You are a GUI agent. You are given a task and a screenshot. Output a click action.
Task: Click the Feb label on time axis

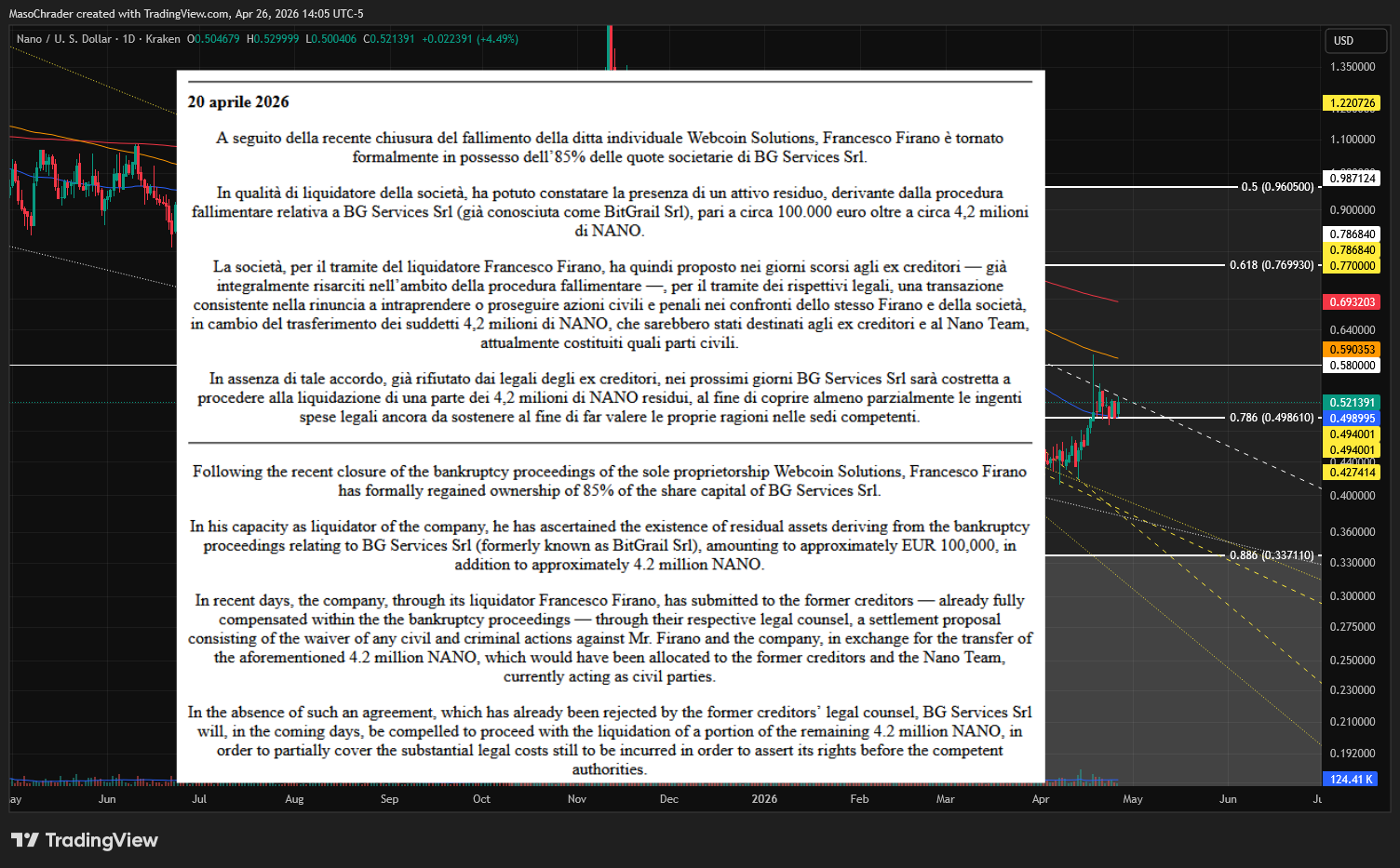(859, 799)
